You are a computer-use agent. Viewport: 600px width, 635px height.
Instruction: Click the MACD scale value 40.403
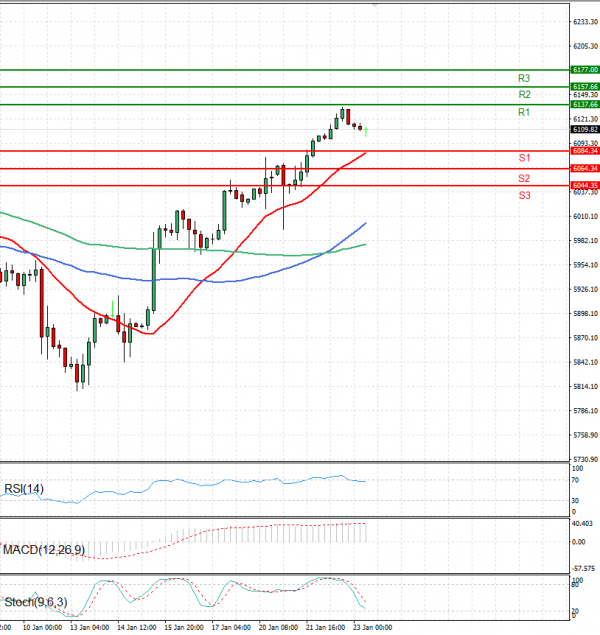(582, 524)
